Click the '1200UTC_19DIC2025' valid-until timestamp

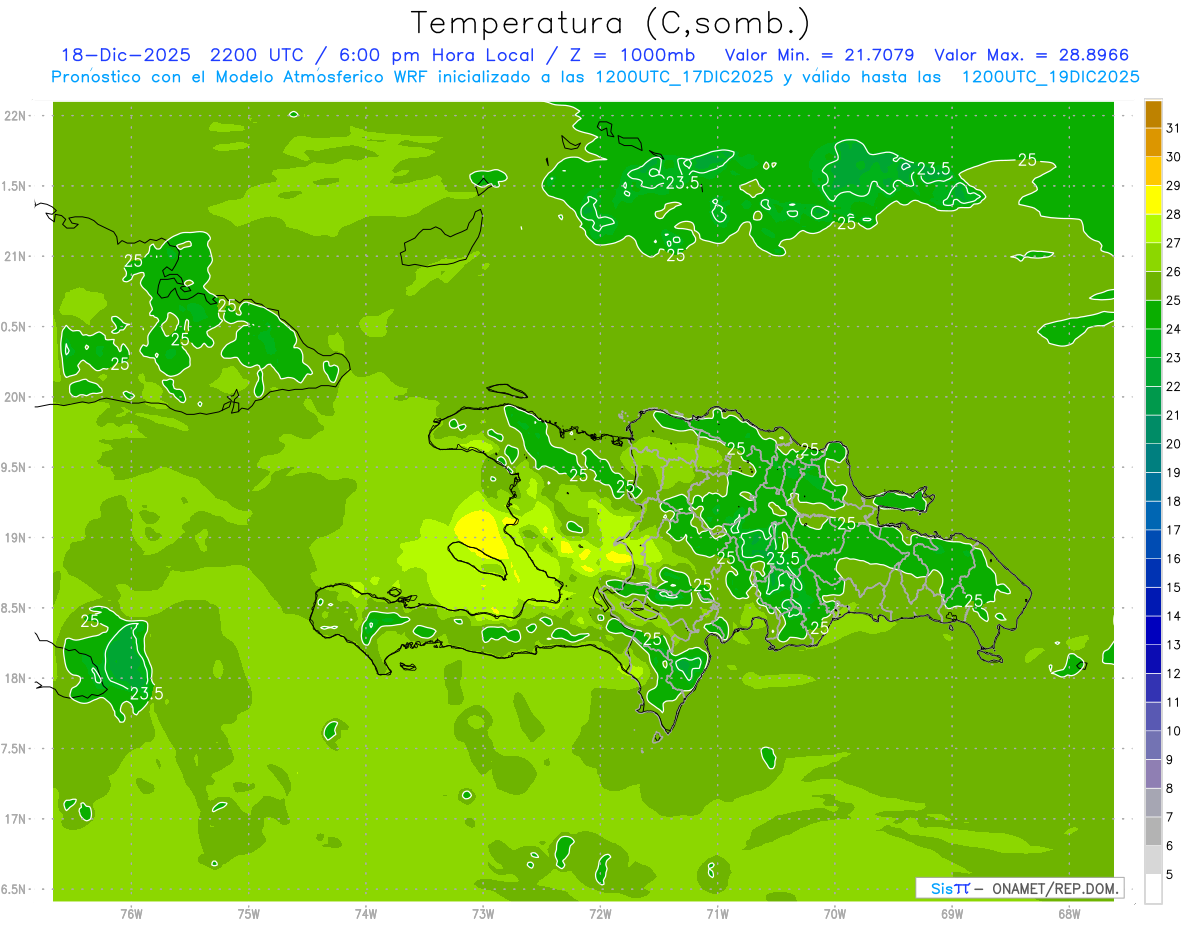coord(1050,77)
